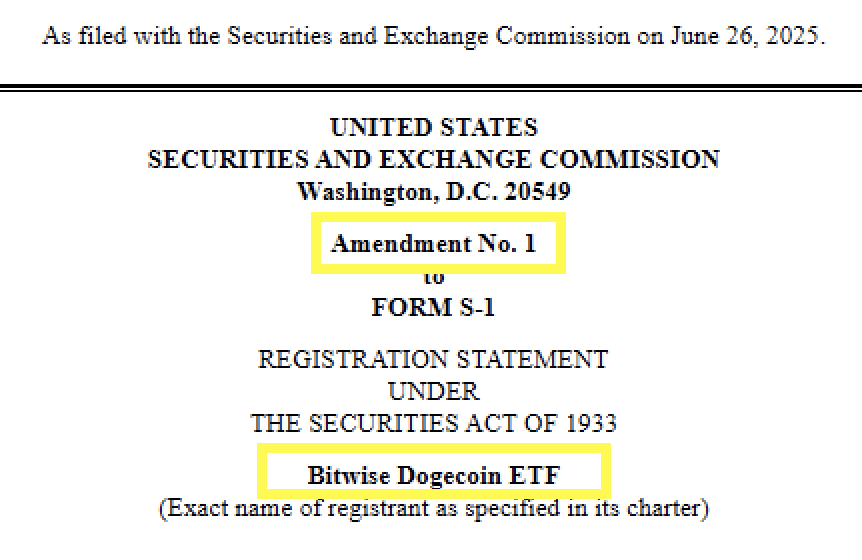
Task: Click the word UNDER
Action: click(433, 391)
